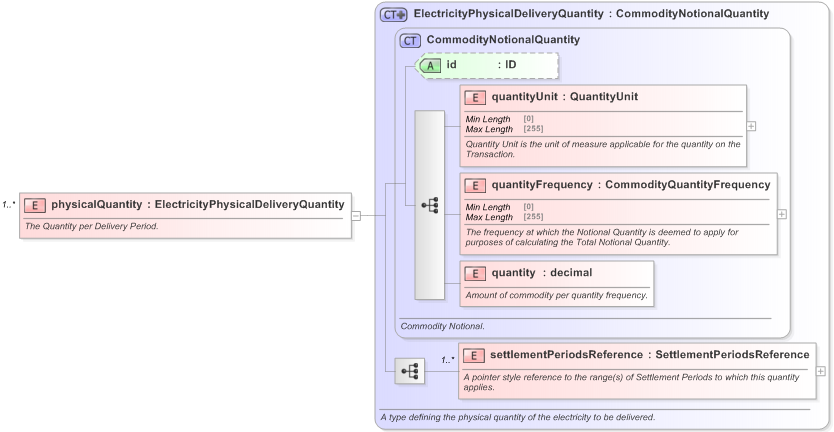Click quantityFrequency : CommodityQuantityFrequency label
Screen dimensions: 834x432
click(631, 185)
